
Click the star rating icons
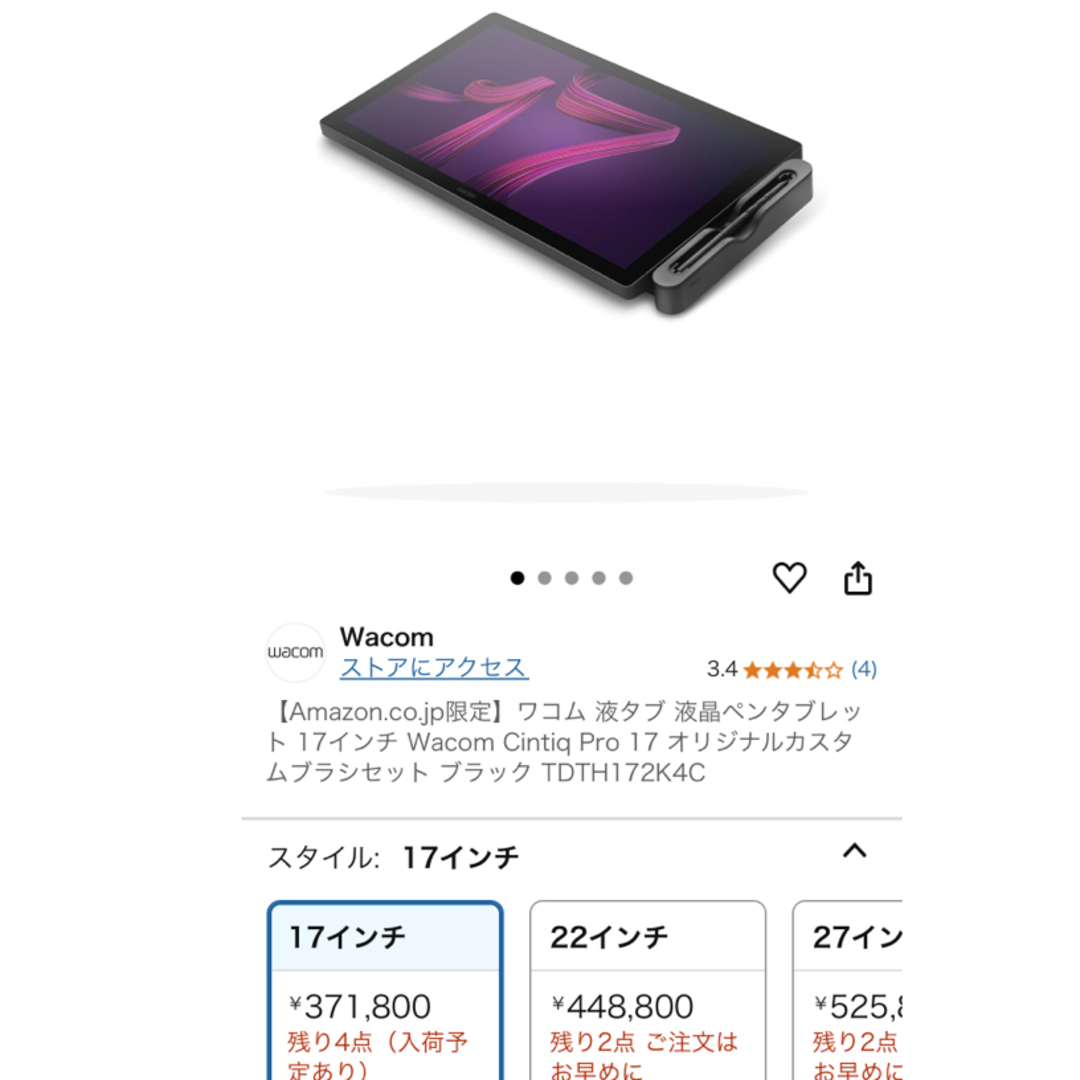point(793,669)
